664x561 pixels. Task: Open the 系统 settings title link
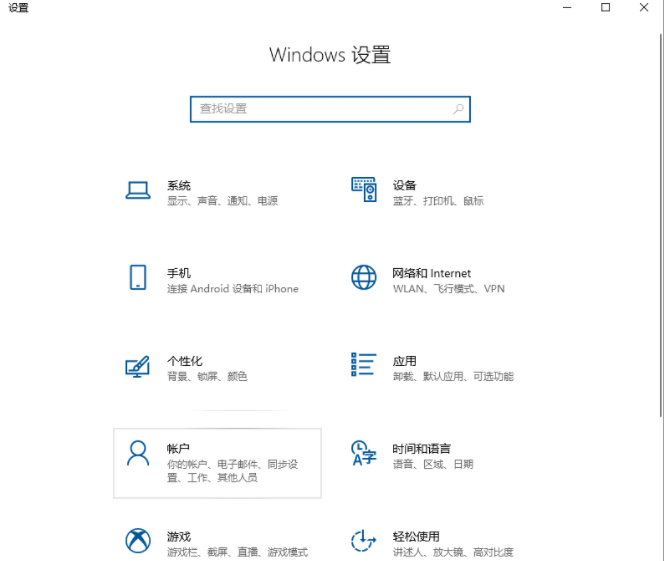click(x=179, y=185)
